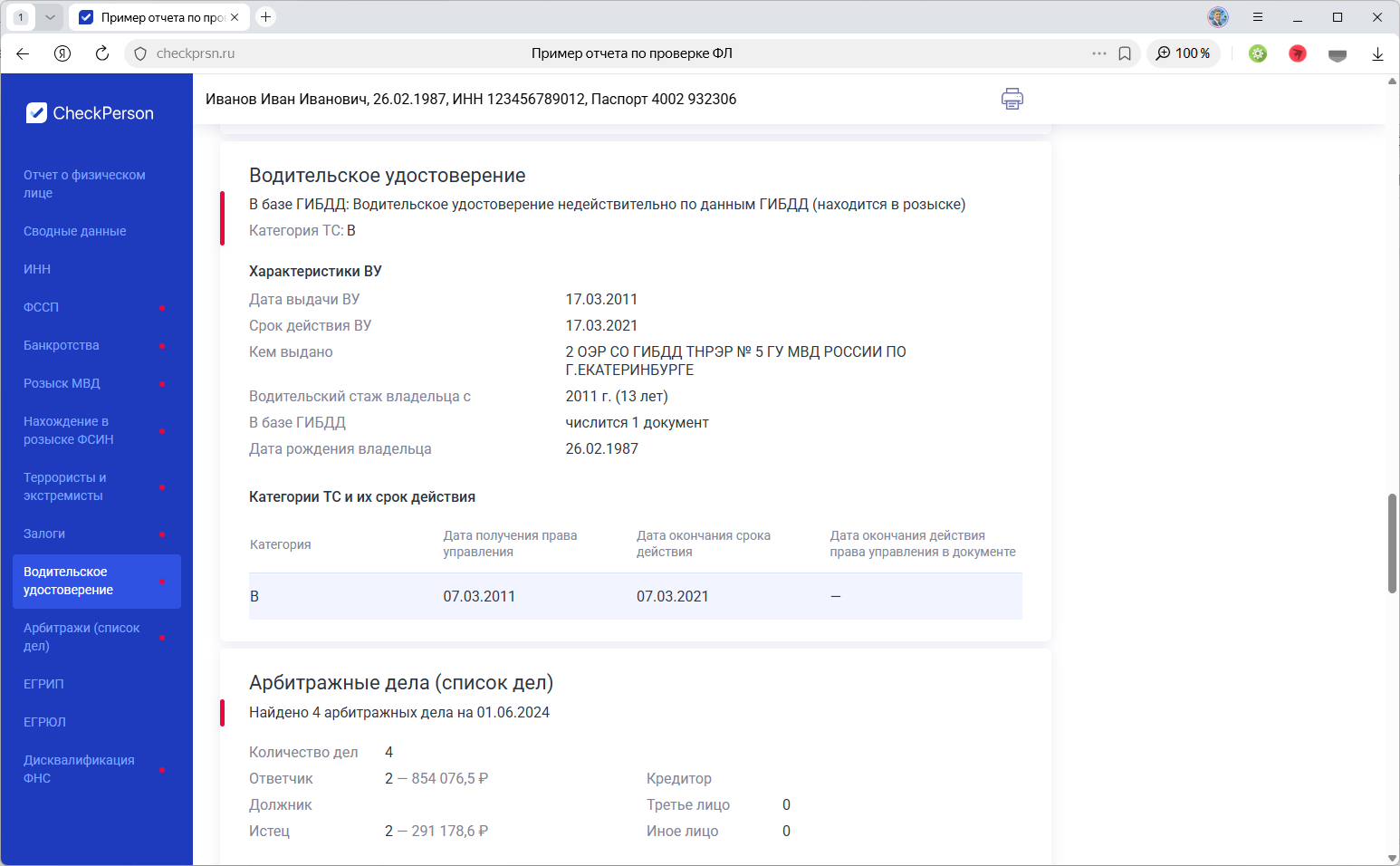Reload the page with refresh icon
Screen dimensions: 1400x866
pos(102,53)
